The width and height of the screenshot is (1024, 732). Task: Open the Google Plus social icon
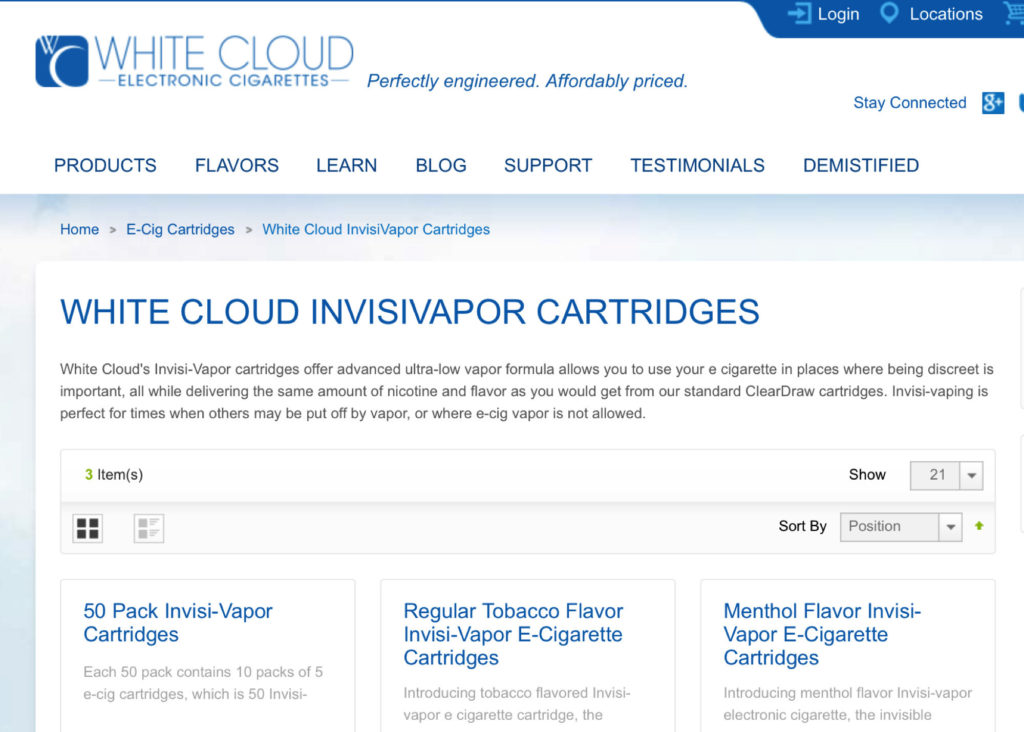(x=993, y=103)
